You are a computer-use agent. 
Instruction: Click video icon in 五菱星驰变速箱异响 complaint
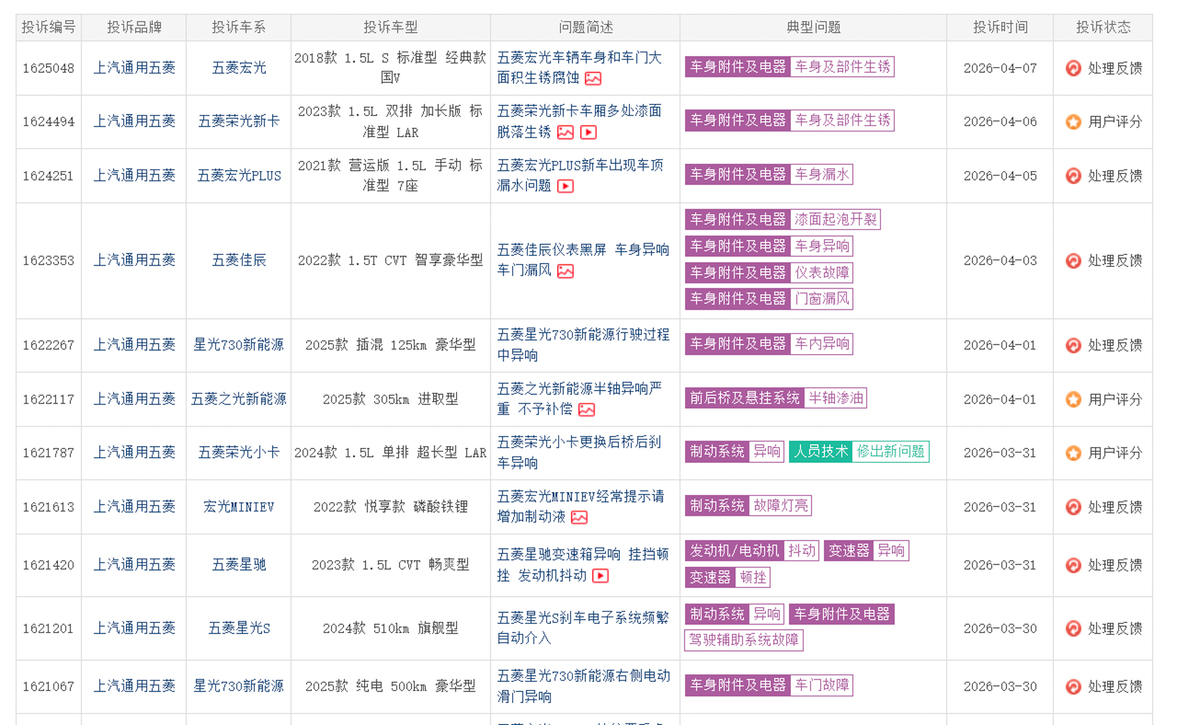pos(600,576)
